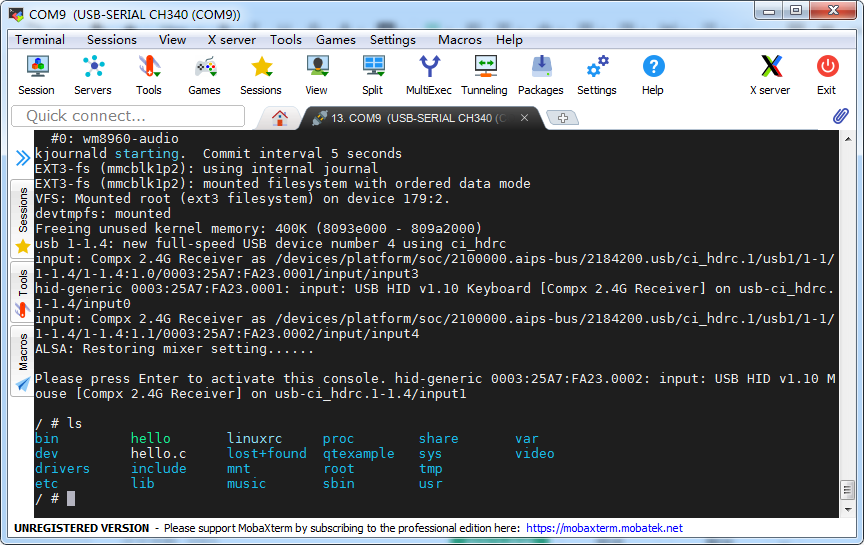Click the 'hello.c' file name in terminal

159,454
